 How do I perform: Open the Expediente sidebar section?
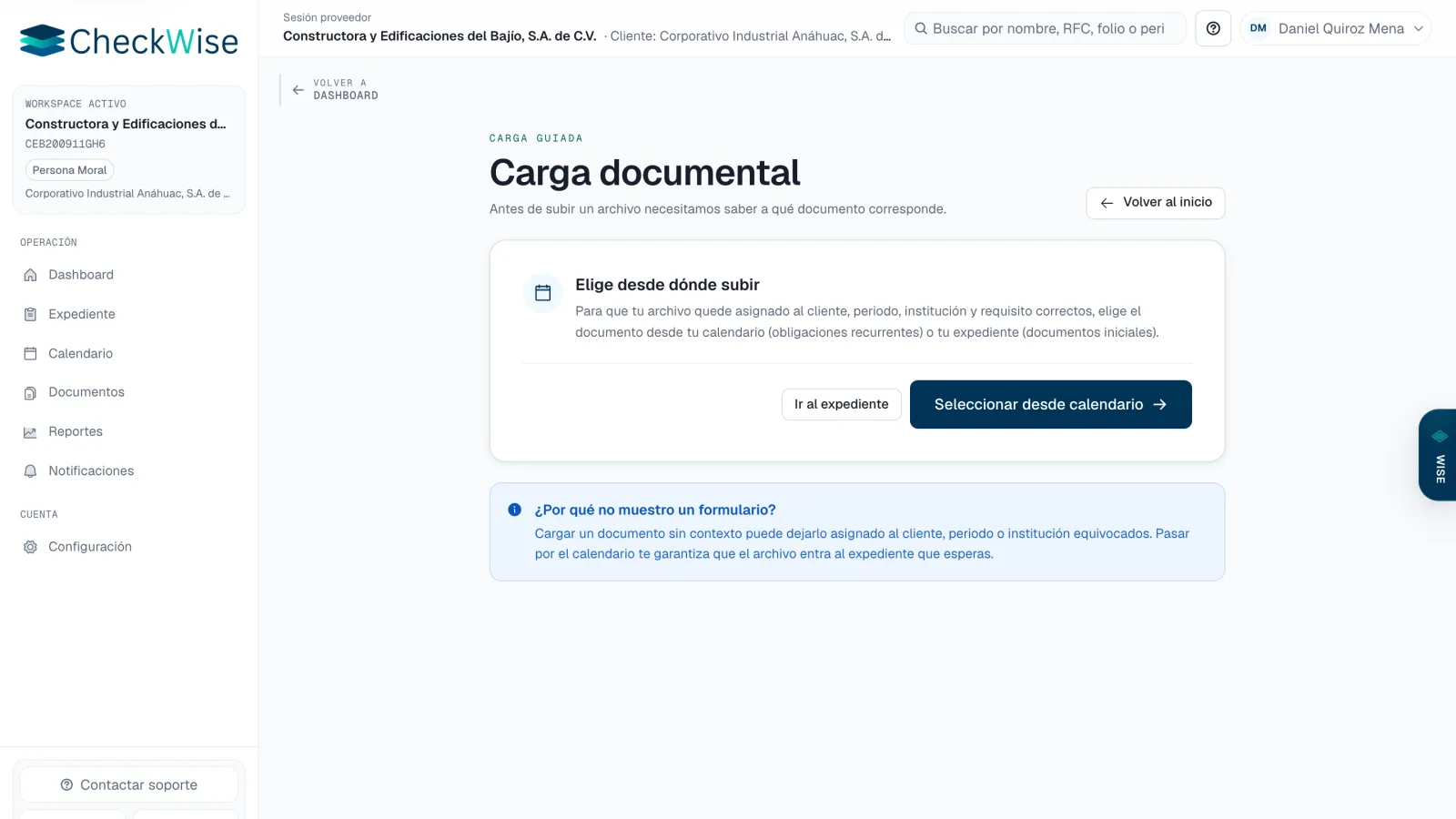pyautogui.click(x=128, y=314)
